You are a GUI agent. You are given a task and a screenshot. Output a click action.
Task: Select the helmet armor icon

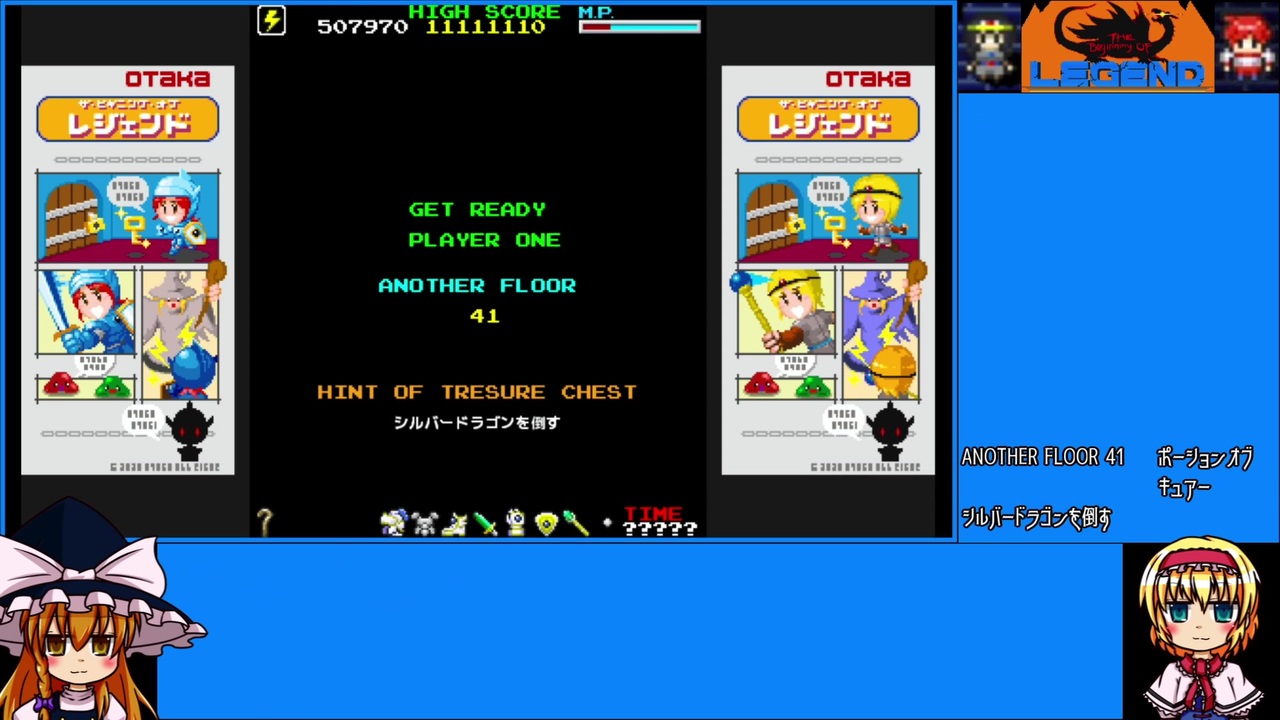click(x=515, y=522)
